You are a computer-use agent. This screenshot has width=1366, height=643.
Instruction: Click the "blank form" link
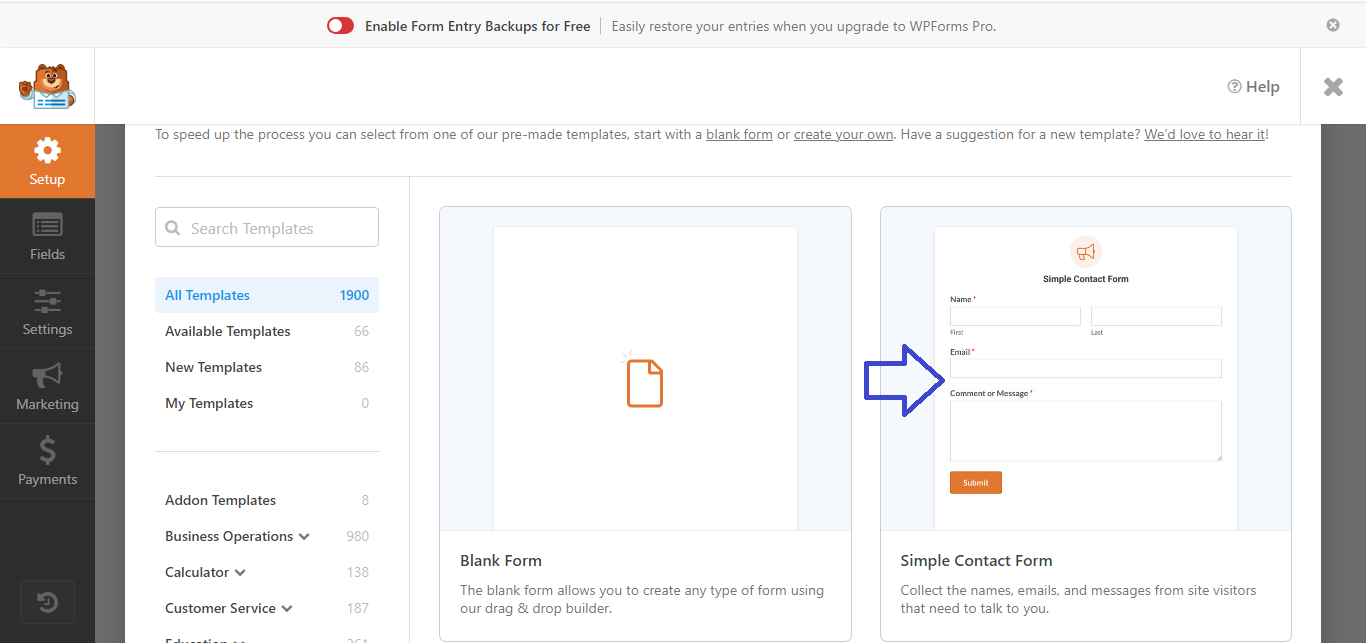(739, 134)
